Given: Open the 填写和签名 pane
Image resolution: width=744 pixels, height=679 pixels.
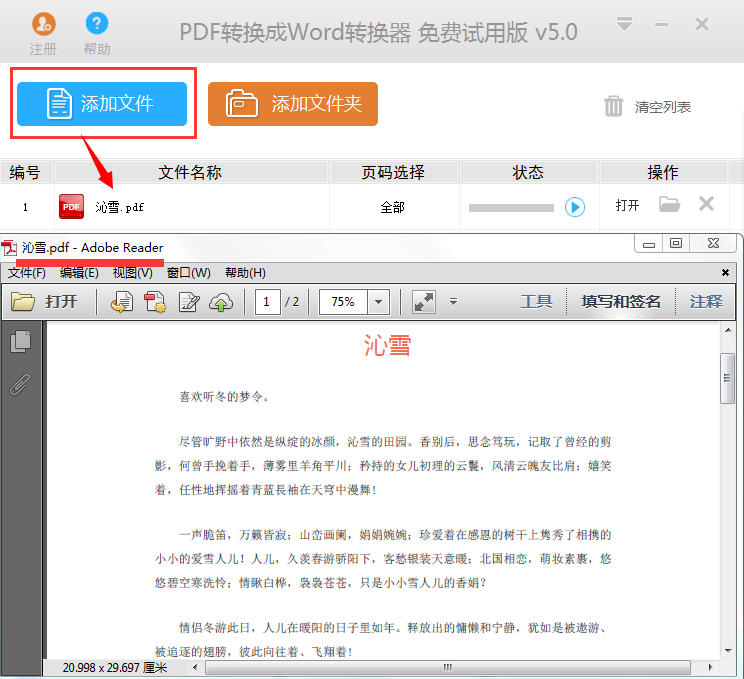Looking at the screenshot, I should coord(621,301).
